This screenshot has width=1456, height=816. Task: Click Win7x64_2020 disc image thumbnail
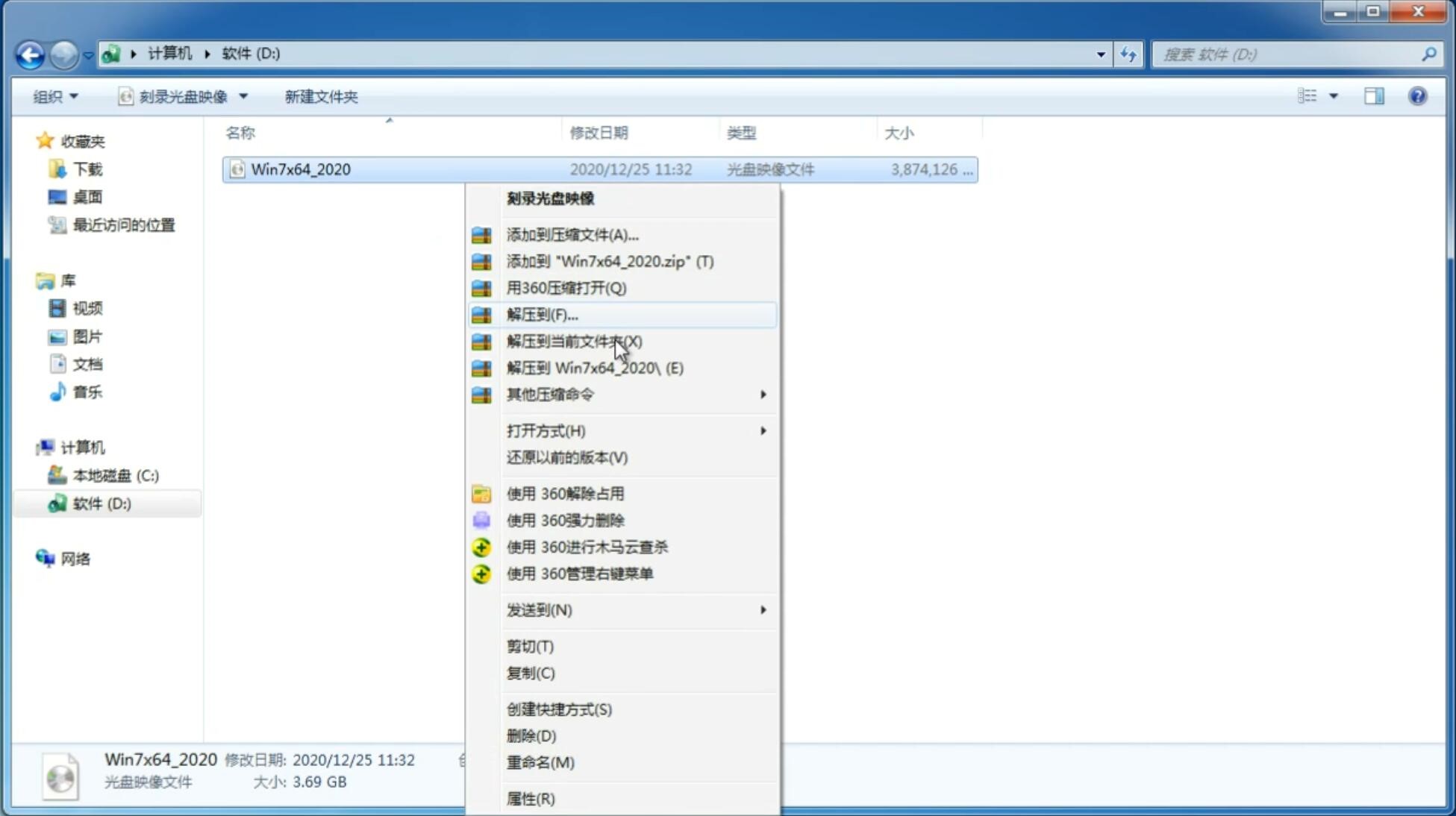pyautogui.click(x=63, y=775)
